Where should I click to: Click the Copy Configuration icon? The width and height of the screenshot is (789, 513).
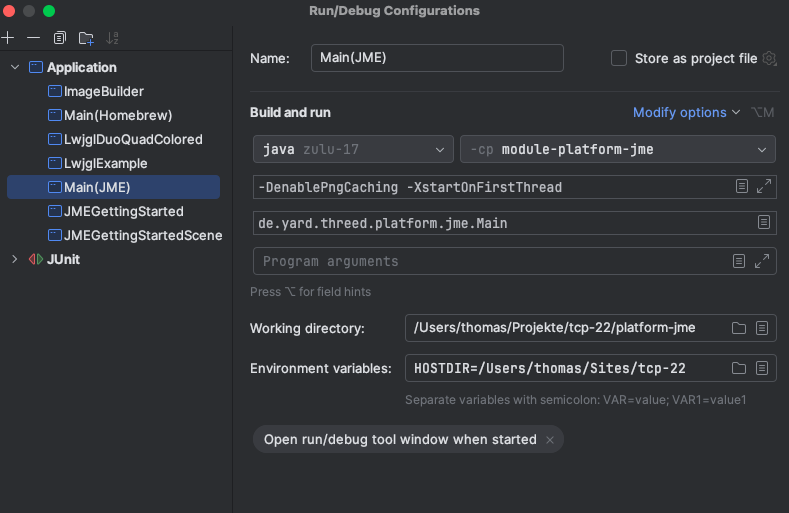(60, 38)
